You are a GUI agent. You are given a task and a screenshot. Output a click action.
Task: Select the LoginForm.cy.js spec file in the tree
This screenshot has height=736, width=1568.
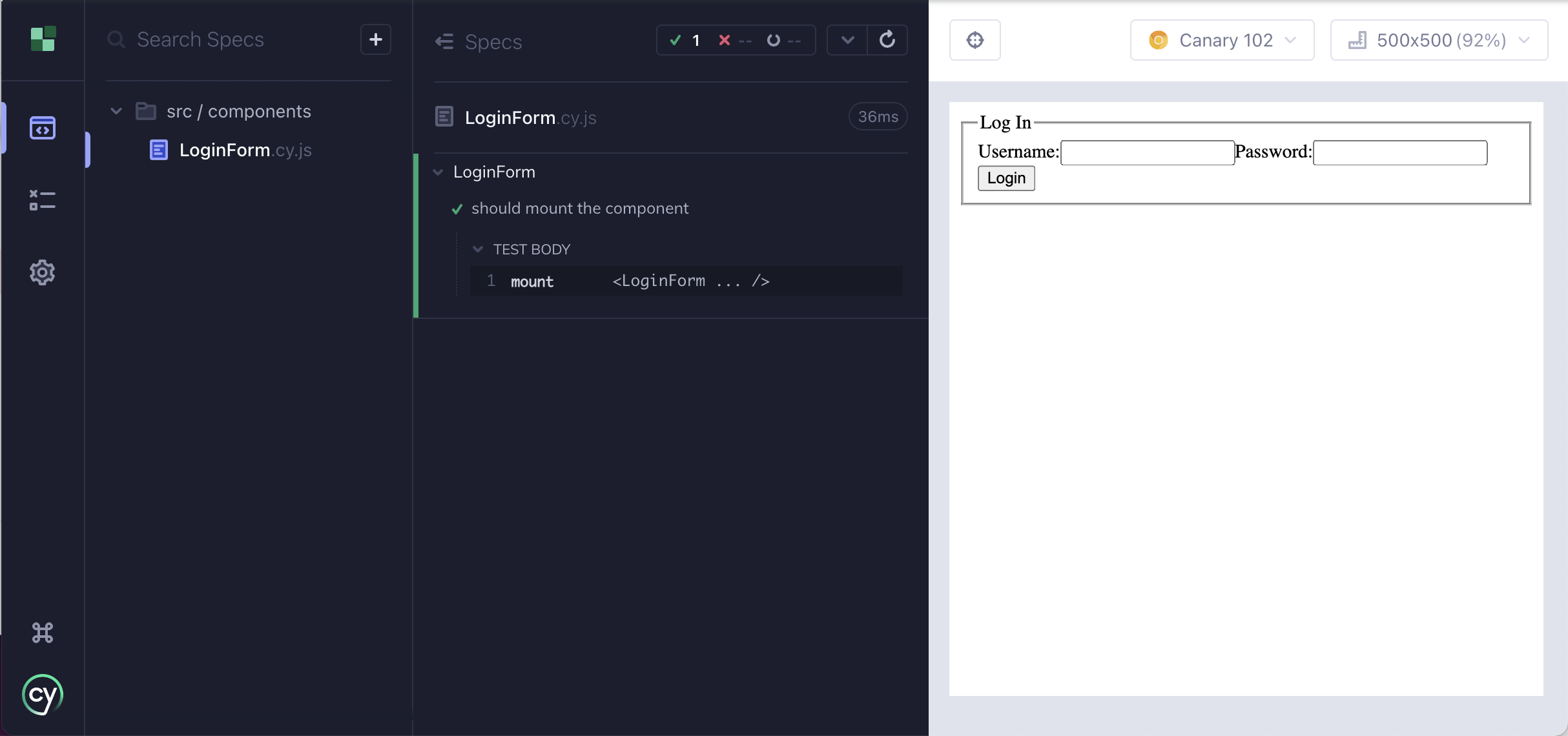(x=245, y=150)
